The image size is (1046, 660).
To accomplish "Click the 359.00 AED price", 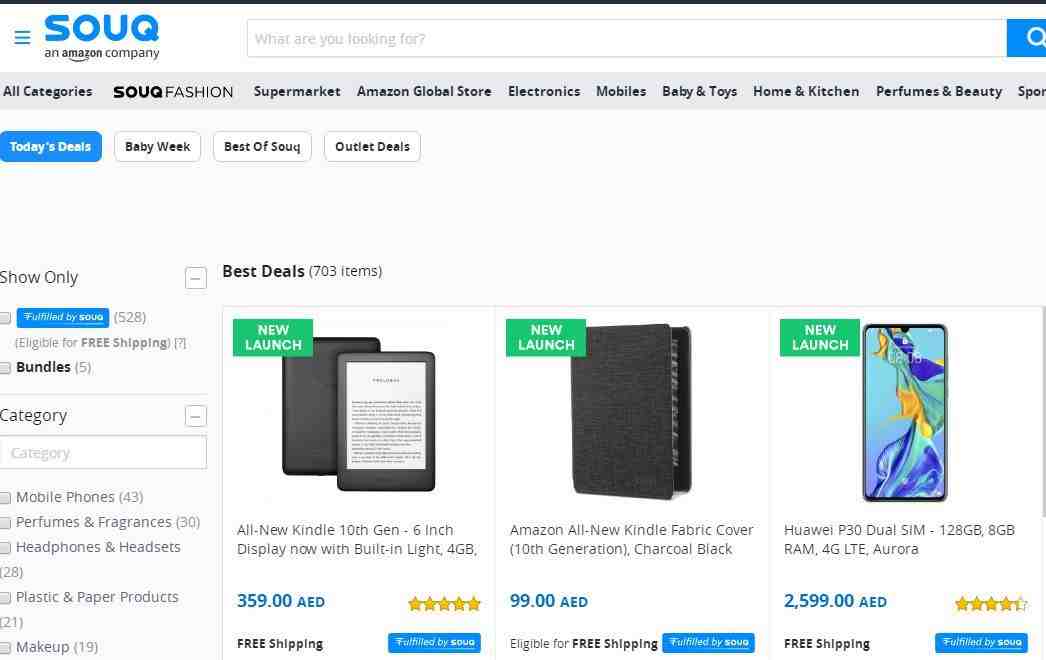I will (x=281, y=601).
